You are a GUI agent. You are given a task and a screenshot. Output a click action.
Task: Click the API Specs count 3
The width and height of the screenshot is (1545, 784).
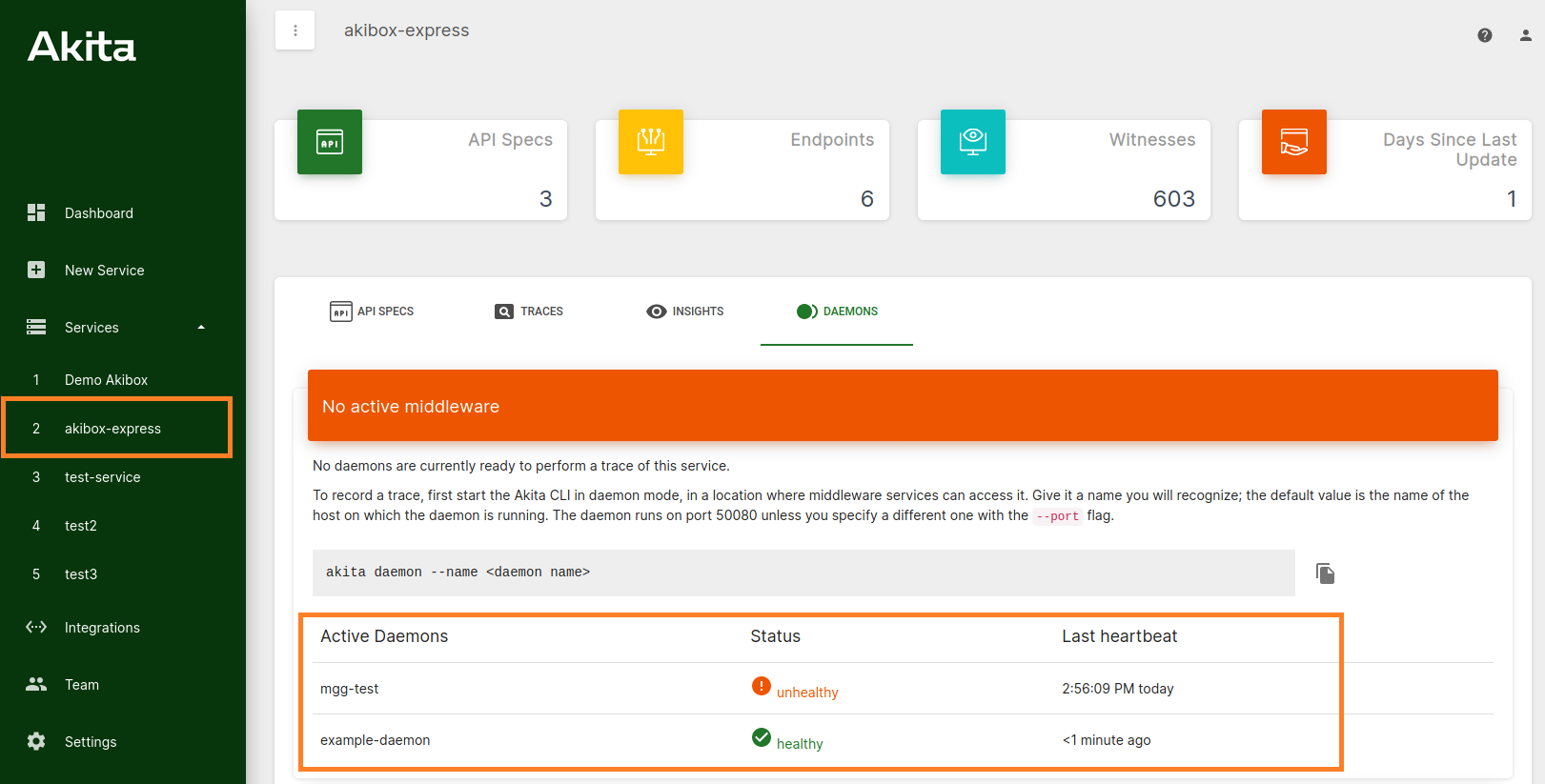(546, 199)
